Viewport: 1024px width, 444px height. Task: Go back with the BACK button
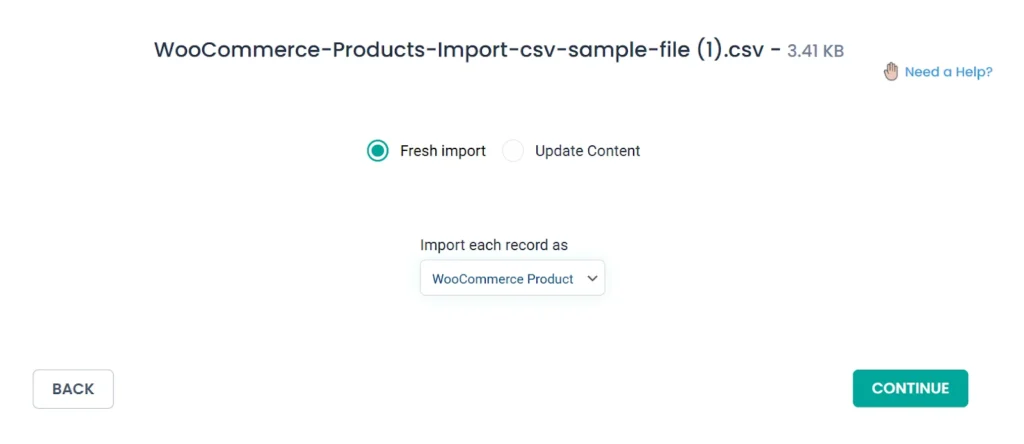point(73,389)
